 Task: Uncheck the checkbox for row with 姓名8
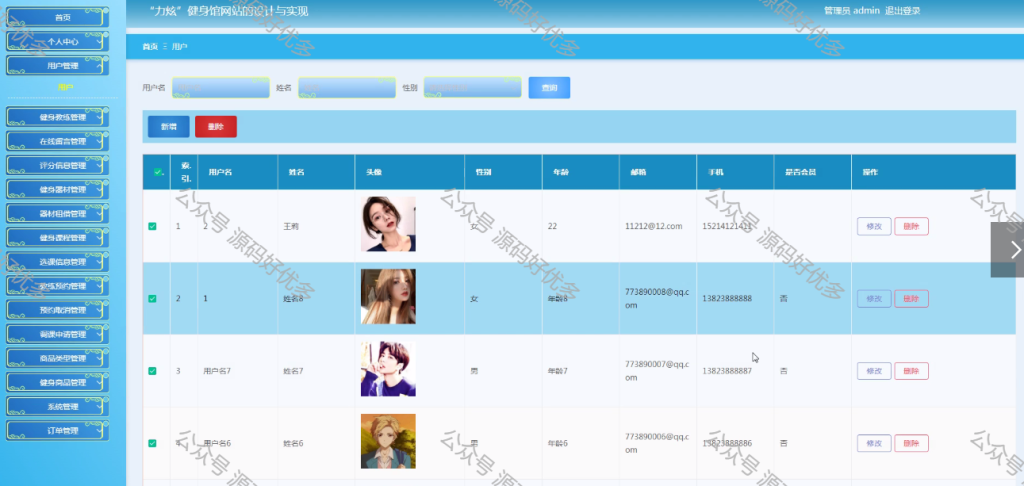[x=152, y=299]
